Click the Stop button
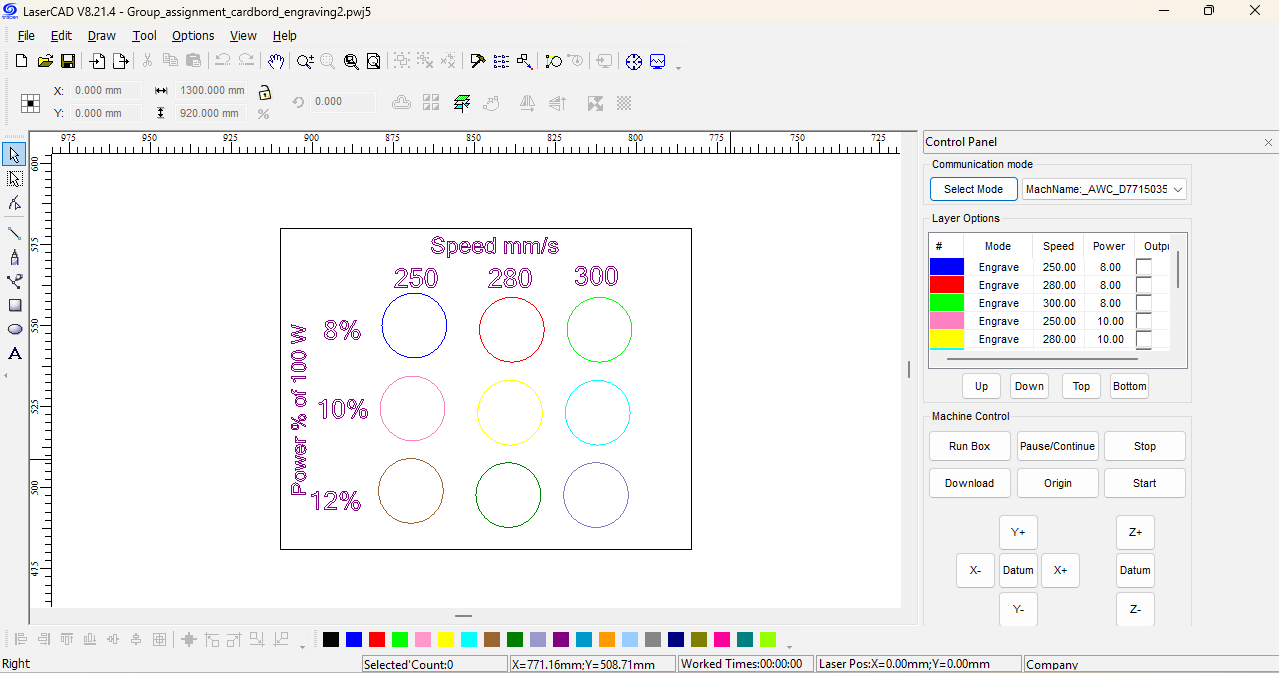This screenshot has width=1279, height=673. (1145, 446)
